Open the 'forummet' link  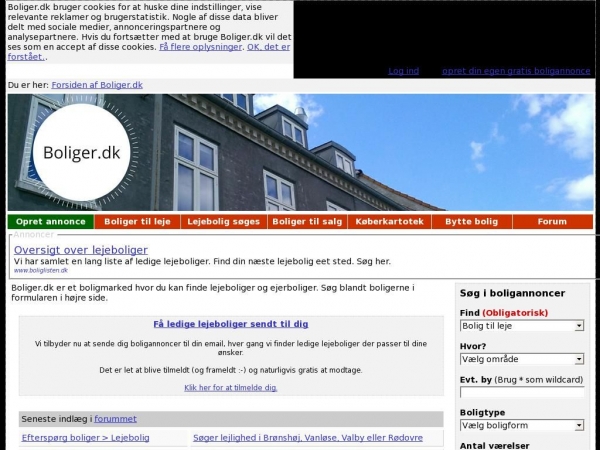pos(116,419)
